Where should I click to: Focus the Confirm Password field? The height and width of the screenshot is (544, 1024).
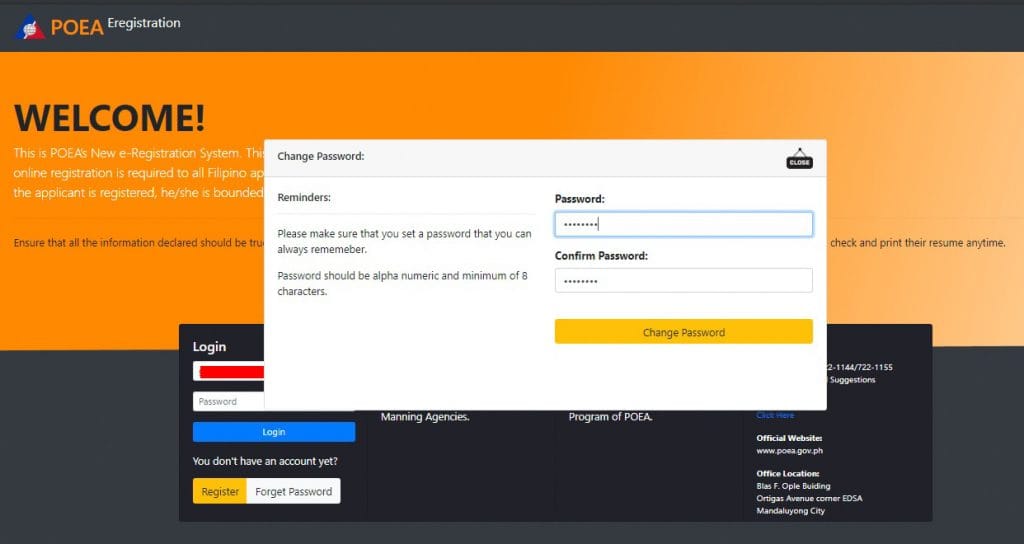684,281
